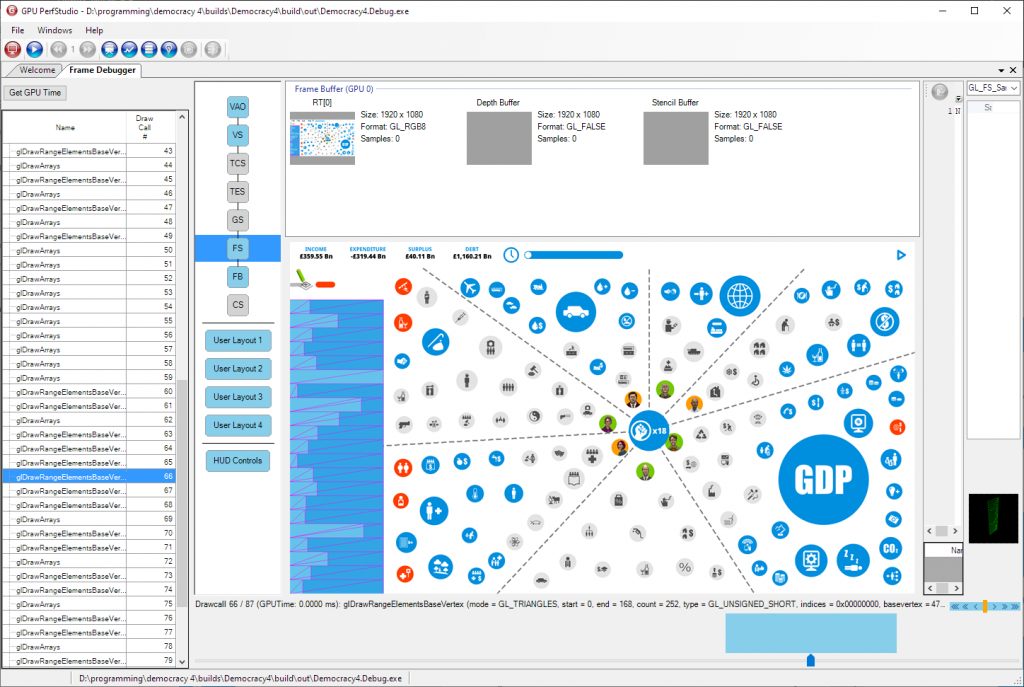
Task: Select the VS vertex shader stage
Action: (238, 135)
